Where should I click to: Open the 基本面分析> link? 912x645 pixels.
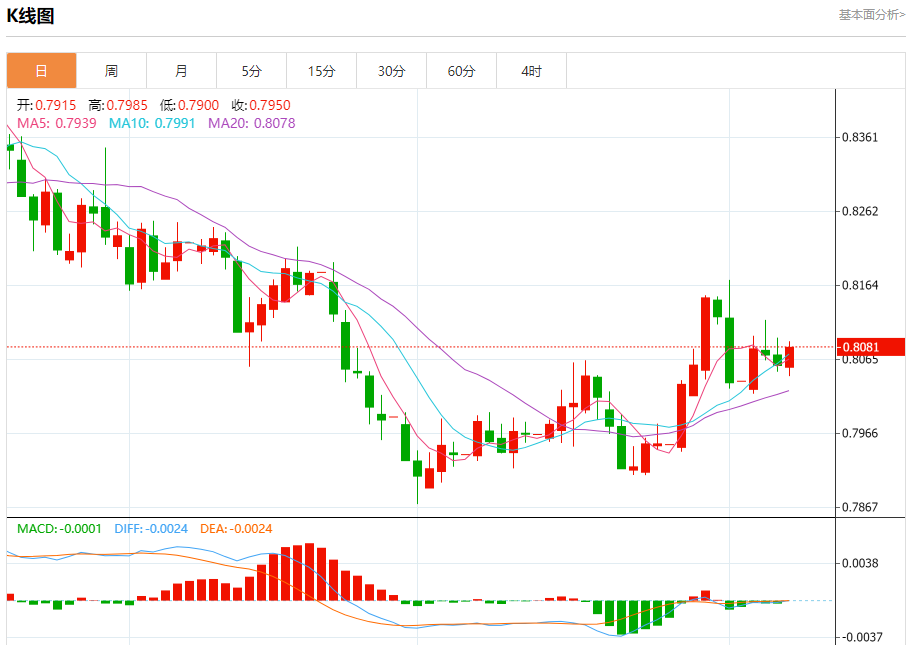tap(871, 15)
